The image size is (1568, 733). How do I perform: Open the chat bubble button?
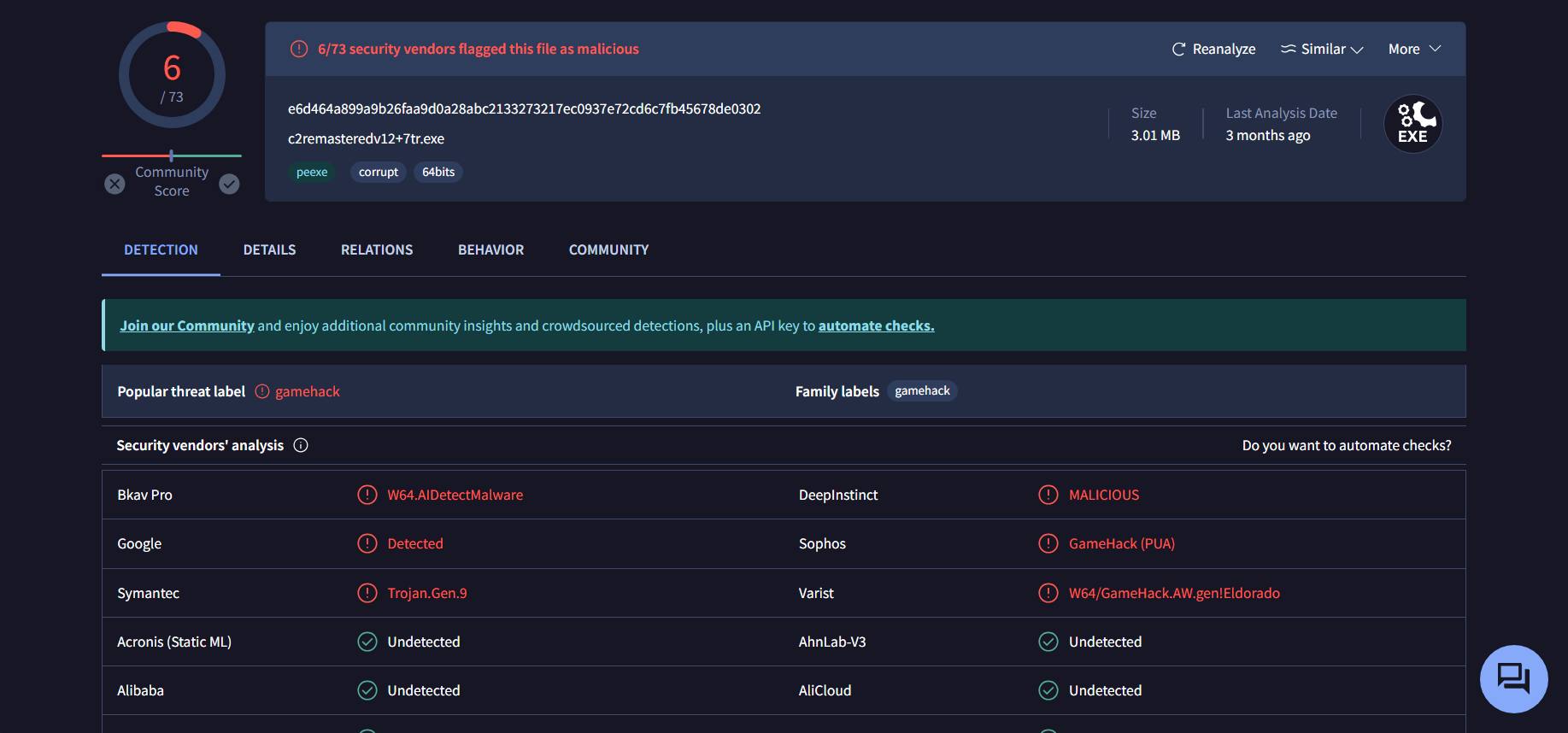1514,679
